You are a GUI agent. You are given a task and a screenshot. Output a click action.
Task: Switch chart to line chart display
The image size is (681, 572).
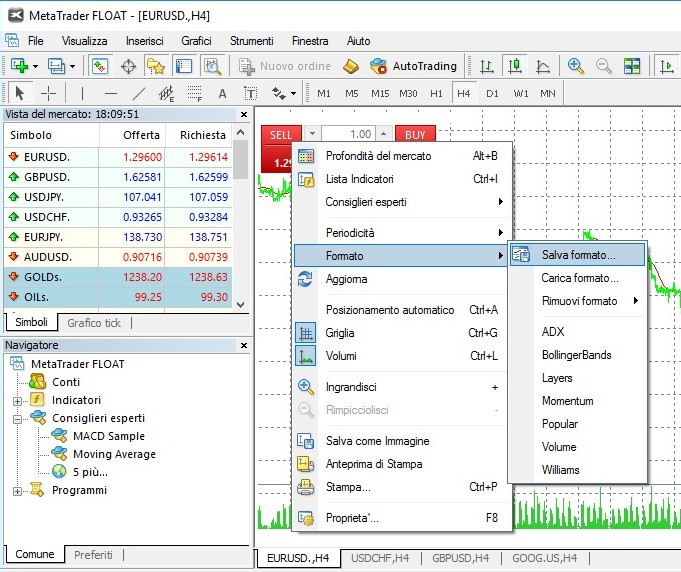542,66
